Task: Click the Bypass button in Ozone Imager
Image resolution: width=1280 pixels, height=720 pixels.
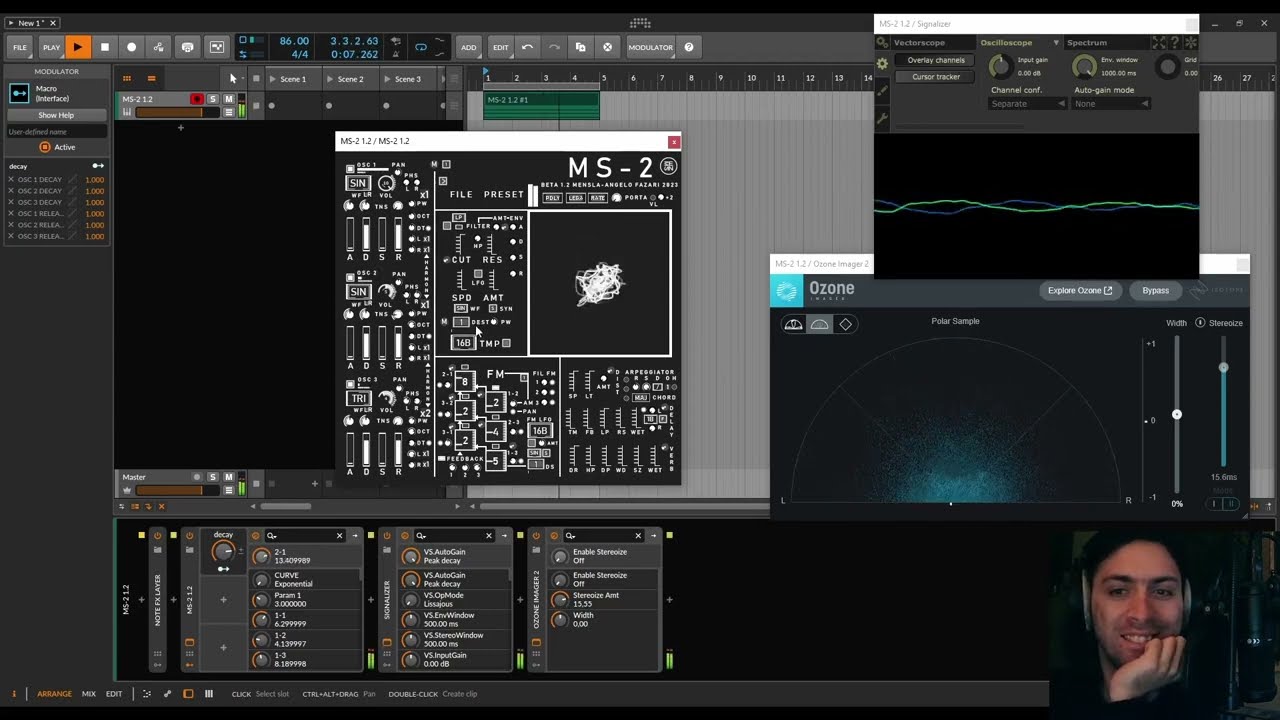Action: [1155, 291]
